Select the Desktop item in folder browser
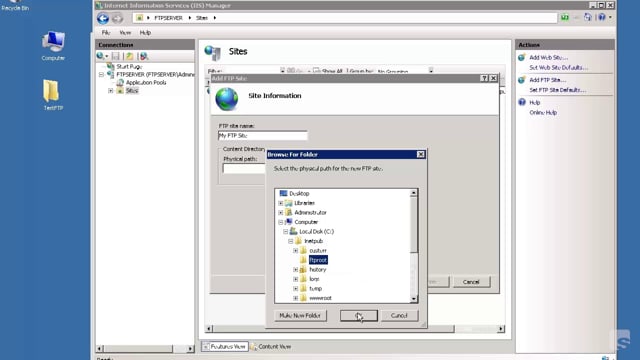This screenshot has width=640, height=360. (299, 193)
